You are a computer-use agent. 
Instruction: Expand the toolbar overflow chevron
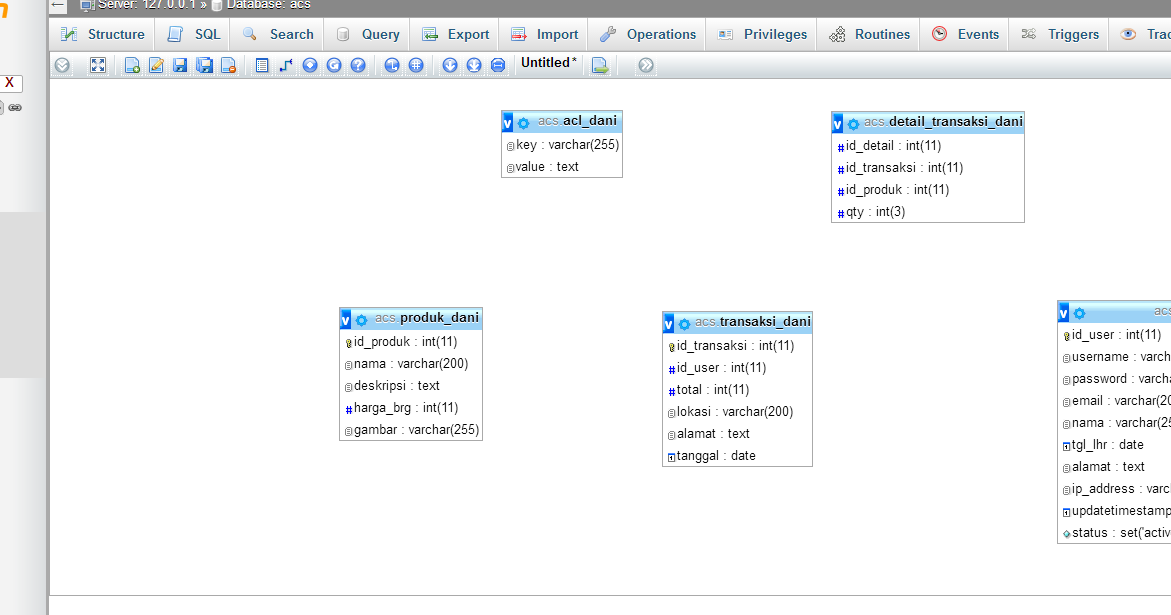click(644, 64)
